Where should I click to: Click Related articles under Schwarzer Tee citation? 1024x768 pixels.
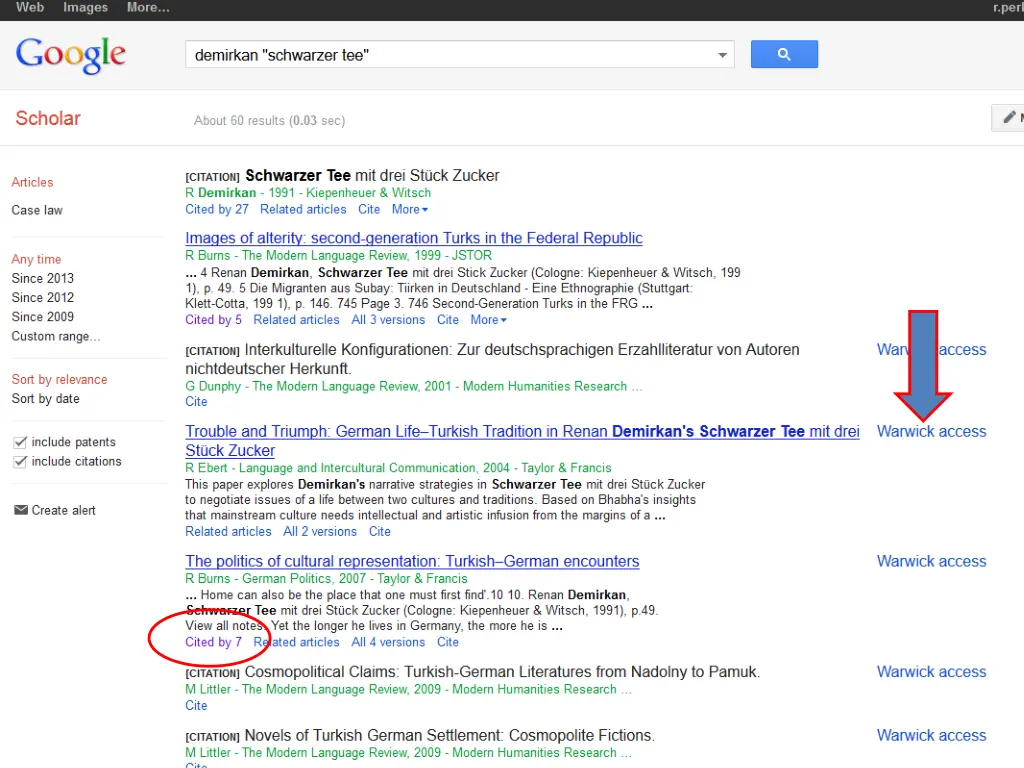(303, 210)
